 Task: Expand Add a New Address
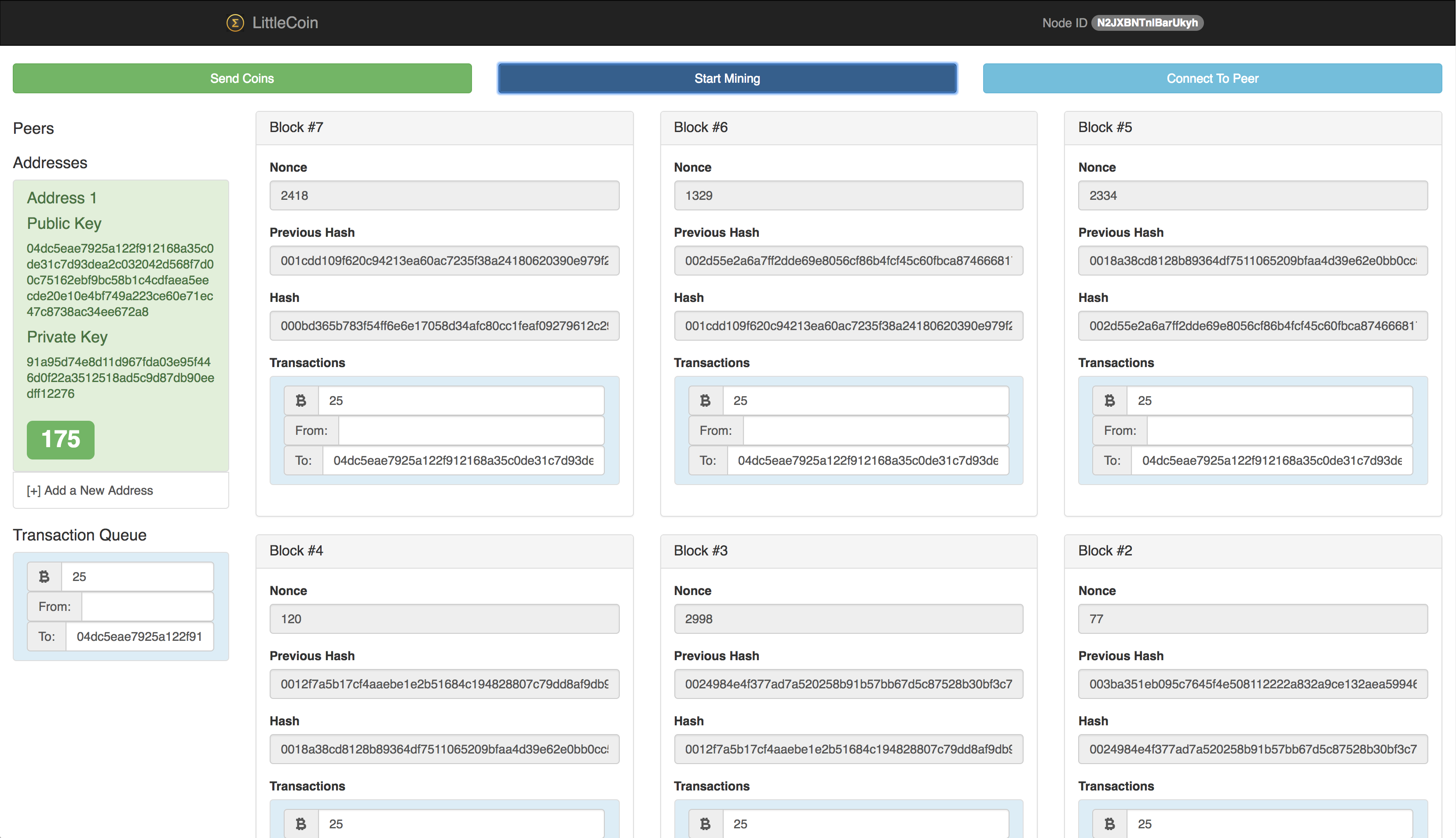tap(90, 490)
